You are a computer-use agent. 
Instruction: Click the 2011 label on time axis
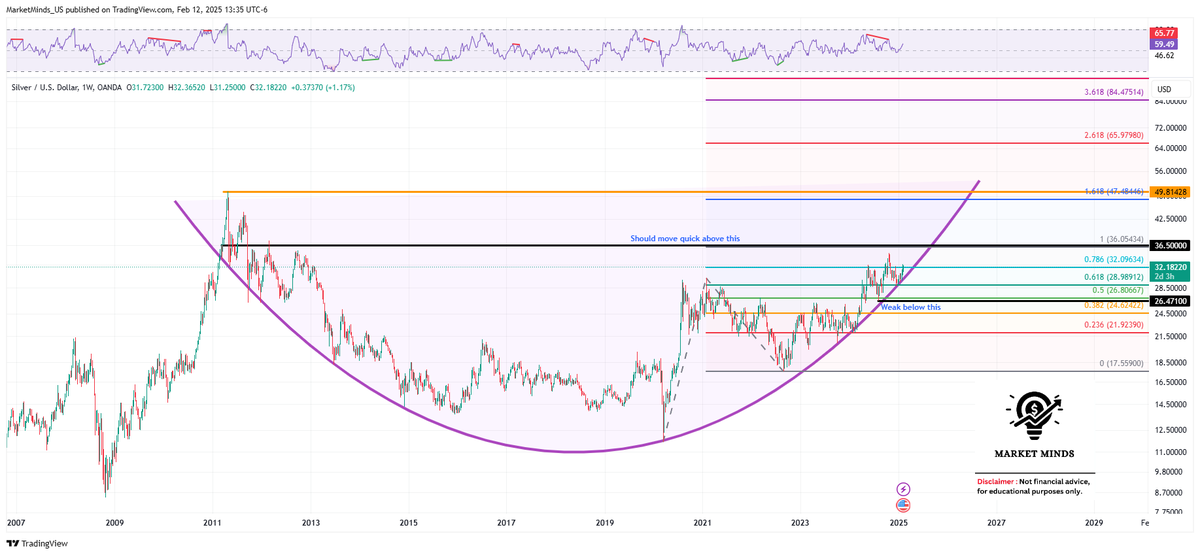pos(212,523)
